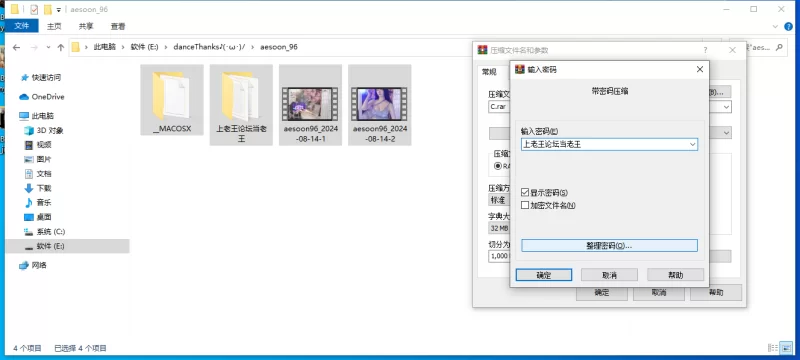800x360 pixels.
Task: Switch to large icons view in status bar
Action: (786, 348)
